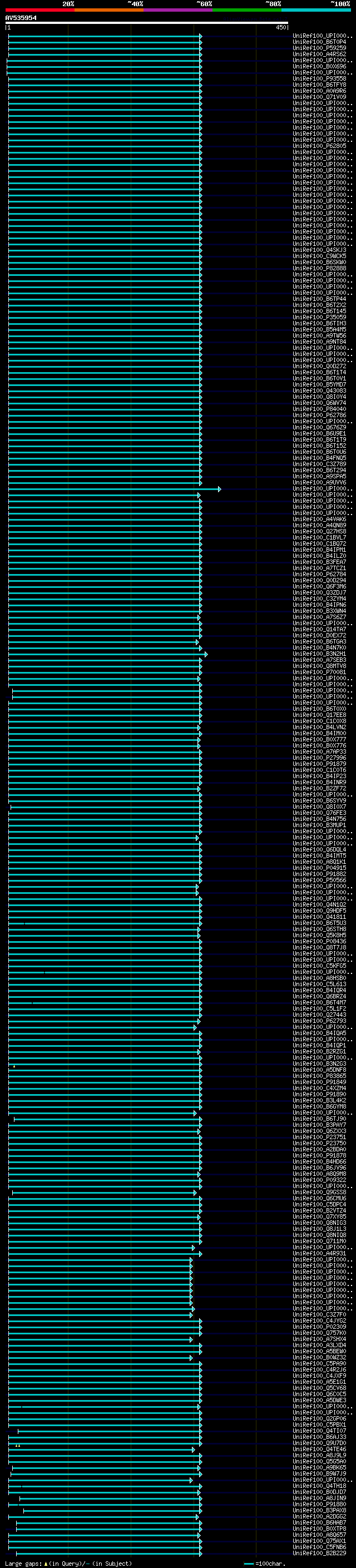Select hit label UniRef100_Q0D272
The image size is (356, 1568).
point(319,367)
